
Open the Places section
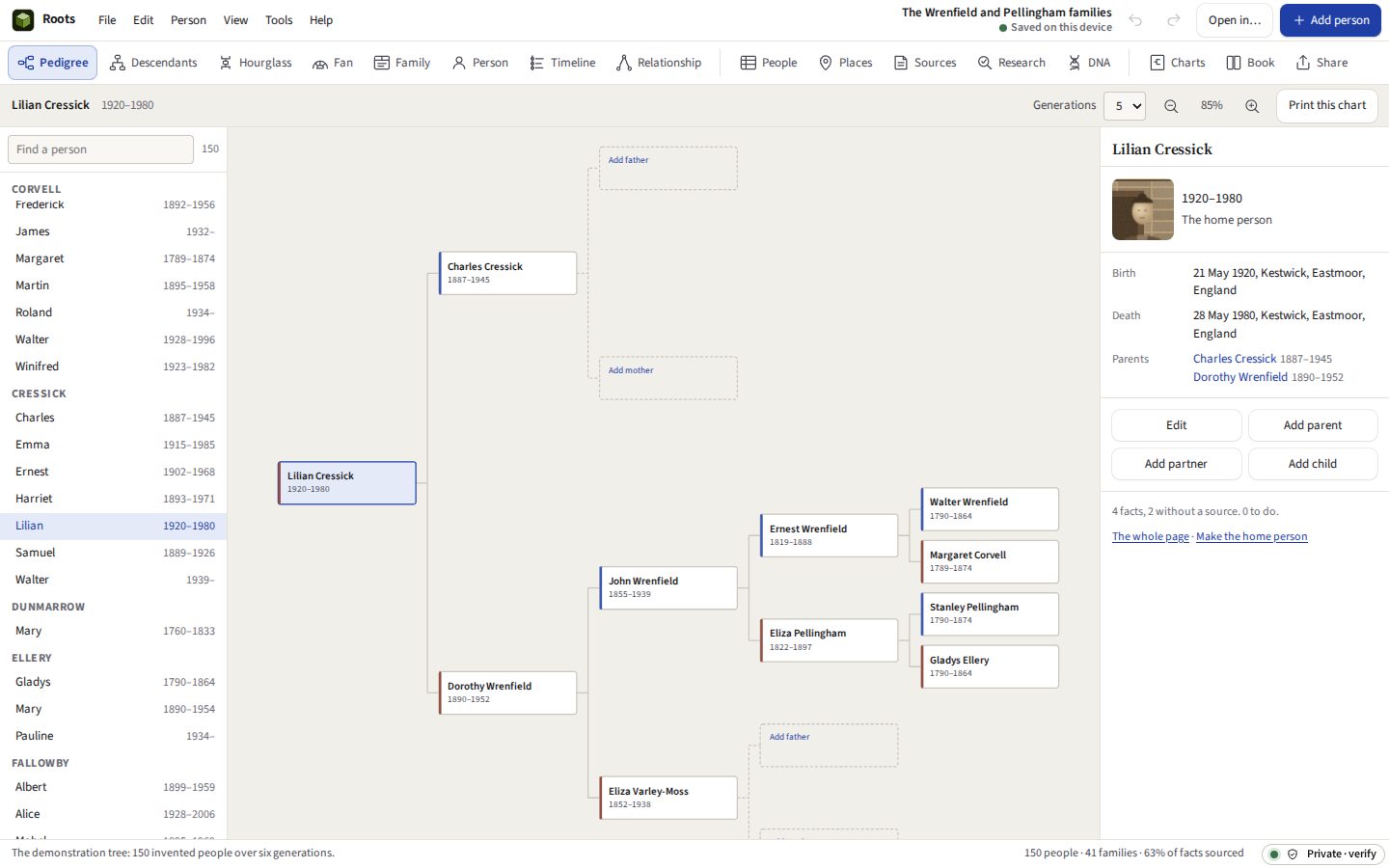(846, 63)
